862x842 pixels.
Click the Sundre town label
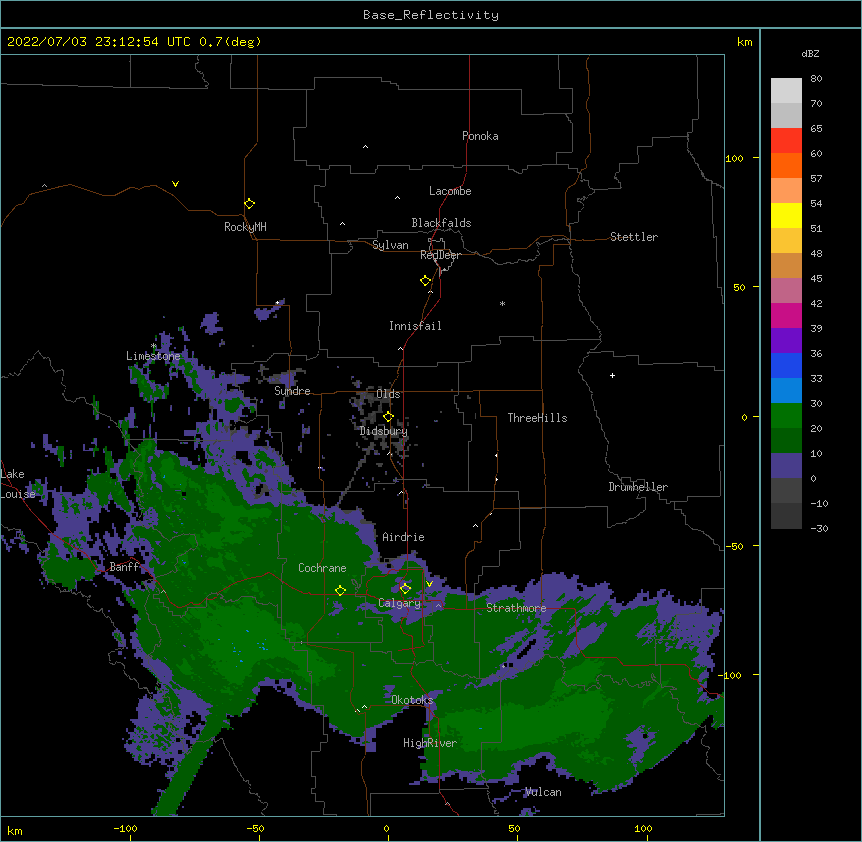tap(292, 391)
